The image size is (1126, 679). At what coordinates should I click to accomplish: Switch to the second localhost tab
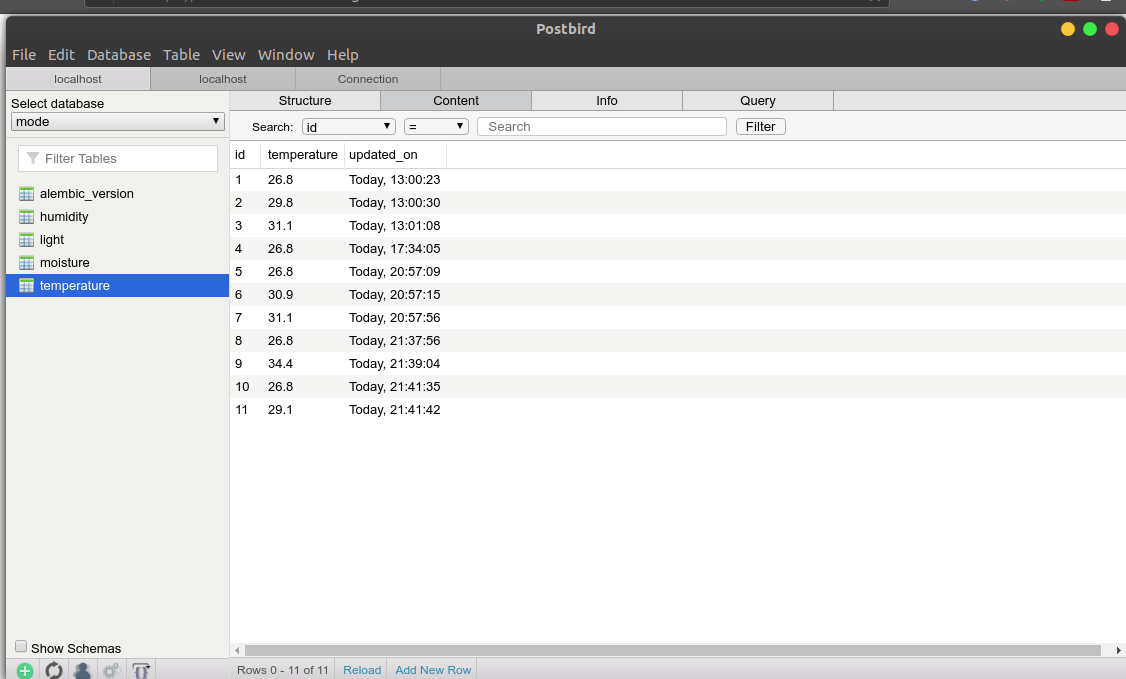coord(223,79)
